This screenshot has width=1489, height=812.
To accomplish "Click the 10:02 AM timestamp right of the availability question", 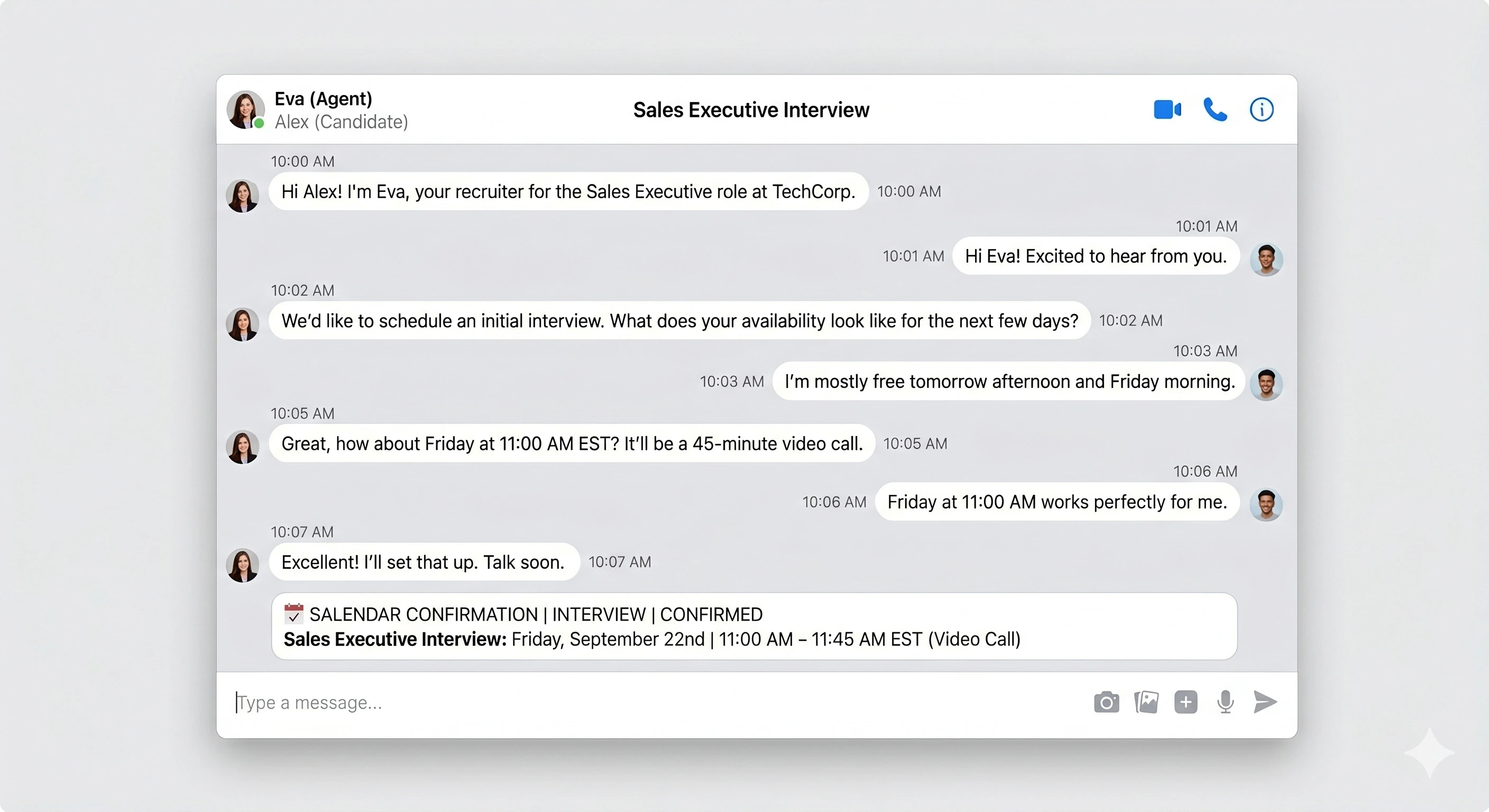I will pyautogui.click(x=1130, y=320).
